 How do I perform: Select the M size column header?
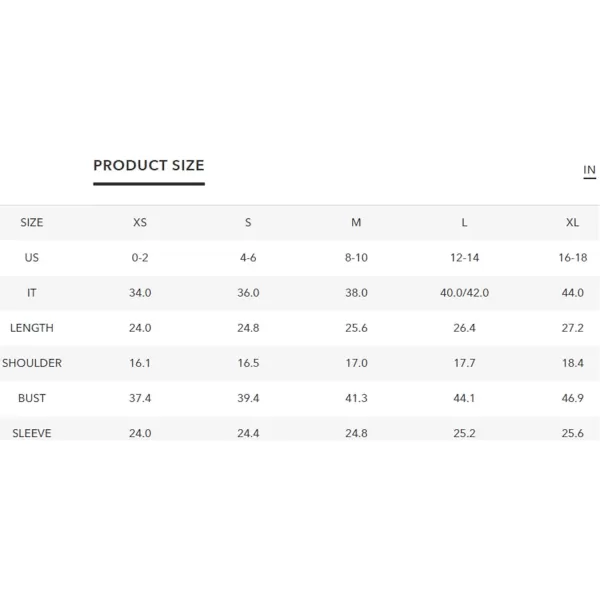point(356,222)
